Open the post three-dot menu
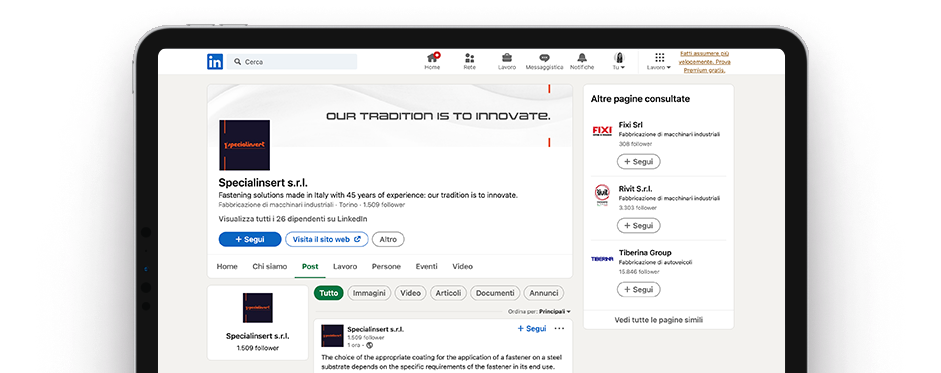This screenshot has height=373, width=941. click(x=559, y=329)
